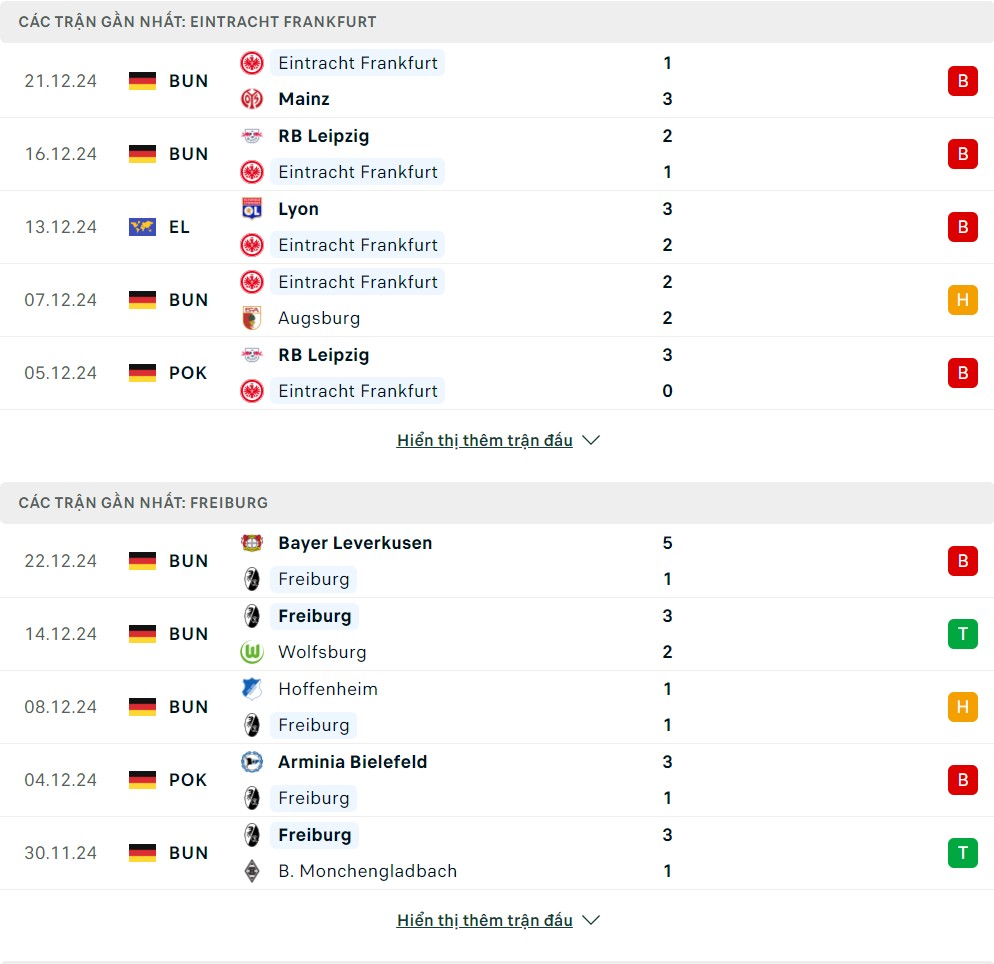Click the Arminia Bielefeld logo
Image resolution: width=994 pixels, height=964 pixels.
(x=252, y=762)
